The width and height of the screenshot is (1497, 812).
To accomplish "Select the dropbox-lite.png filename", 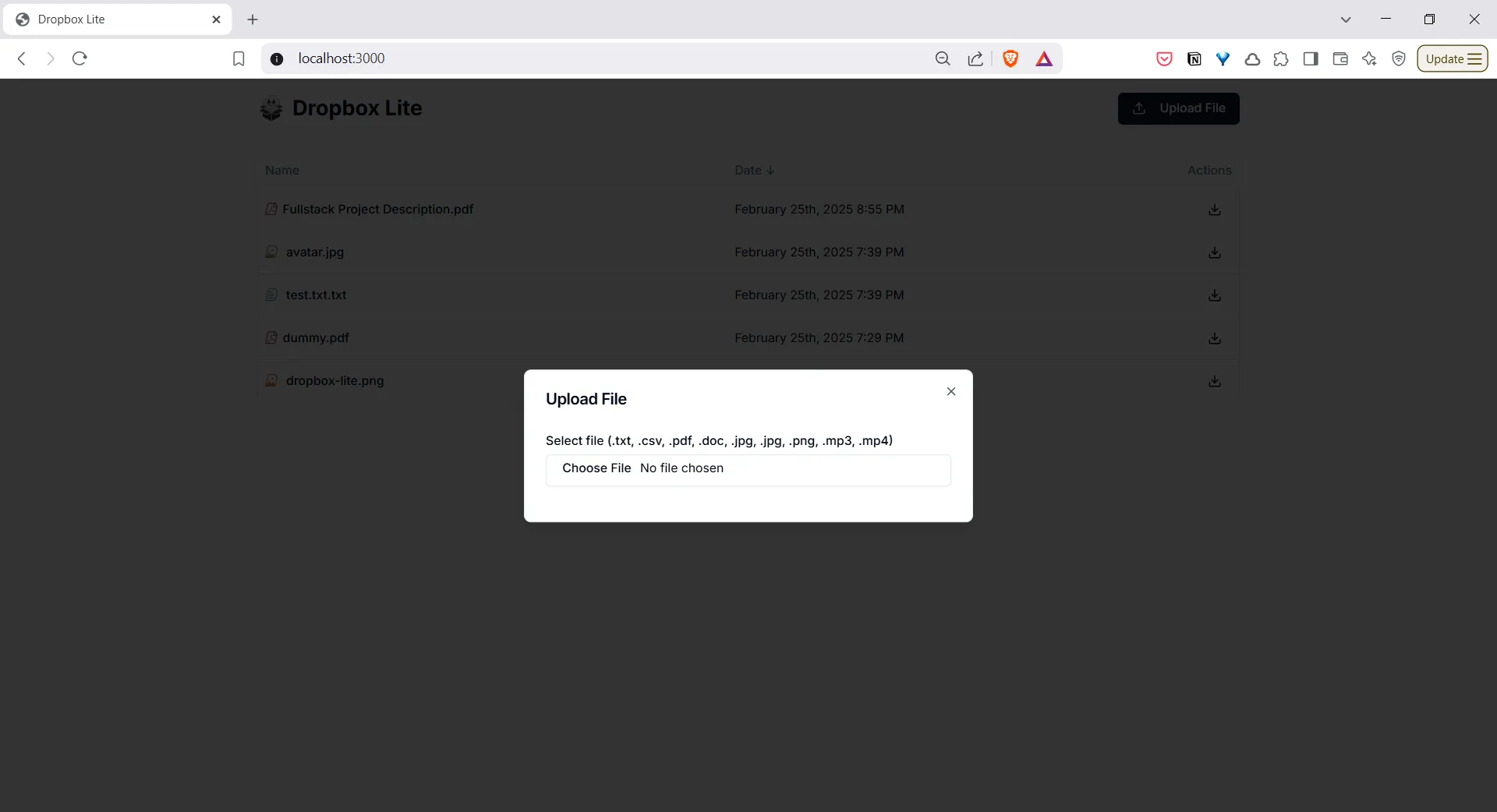I will pyautogui.click(x=335, y=380).
